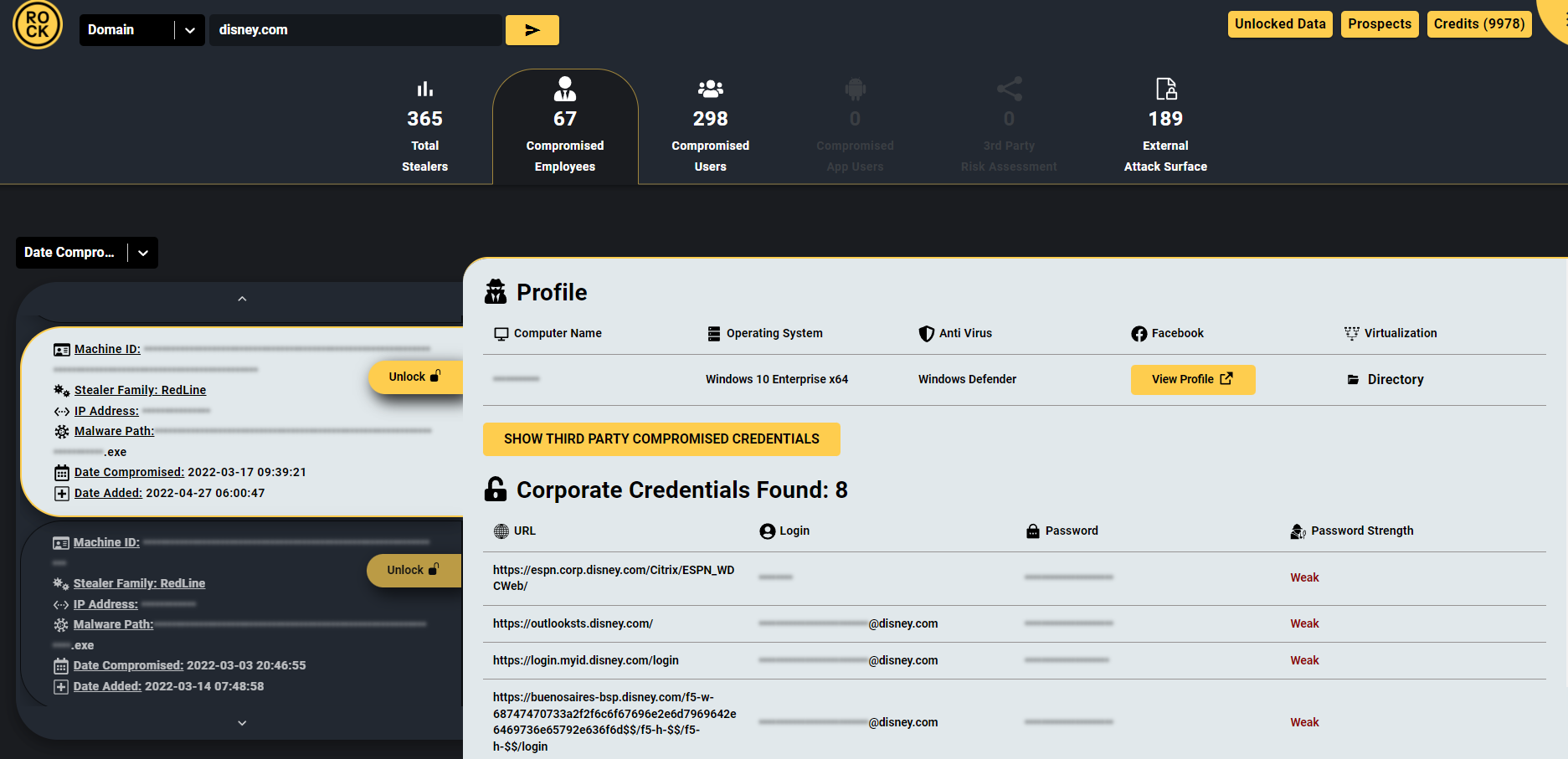Viewport: 1568px width, 759px height.
Task: Click the first card's Malware Path label
Action: pyautogui.click(x=114, y=432)
